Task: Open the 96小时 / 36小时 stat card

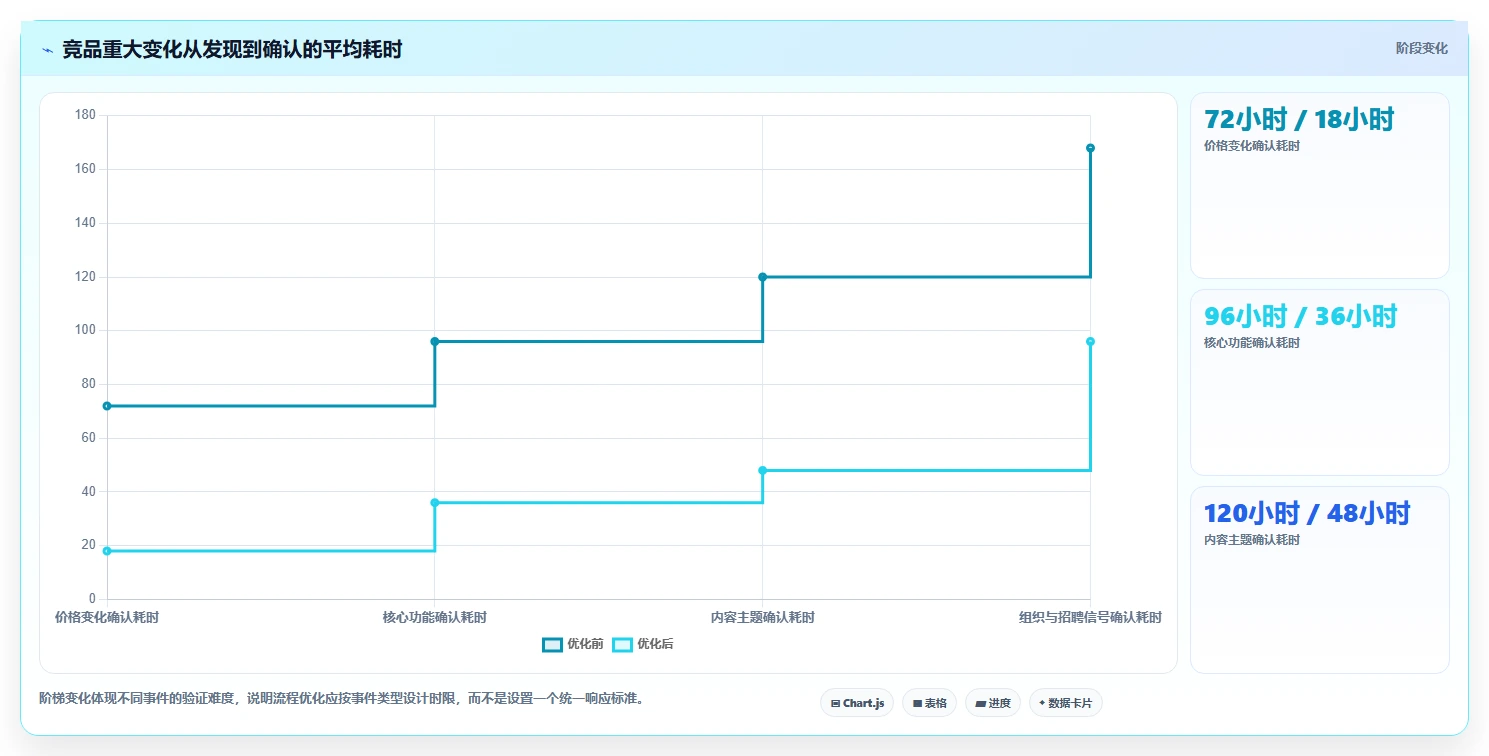Action: tap(1319, 382)
